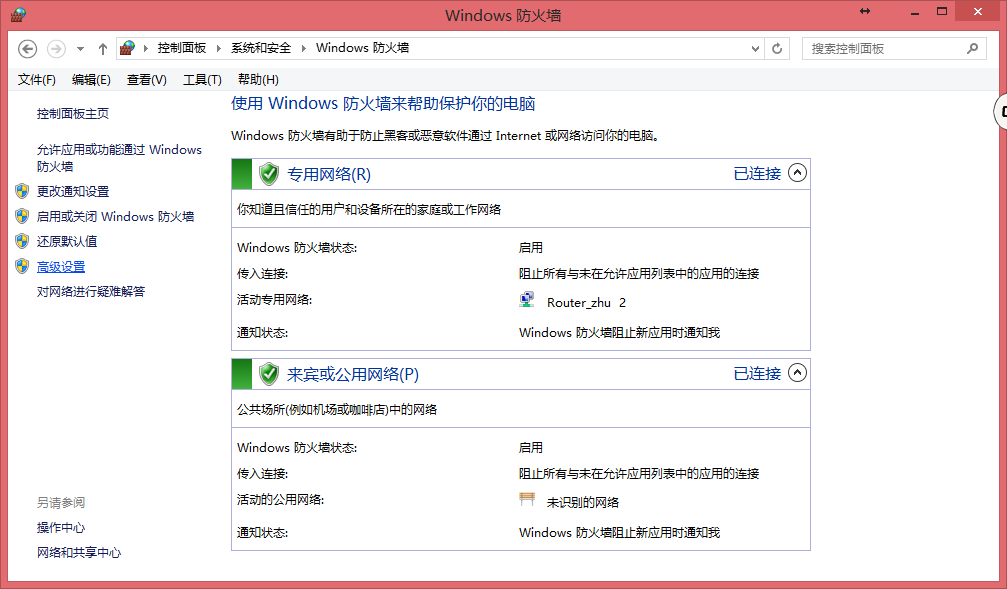The height and width of the screenshot is (589, 1007).
Task: Click the 专用网络(R) heading
Action: [329, 174]
